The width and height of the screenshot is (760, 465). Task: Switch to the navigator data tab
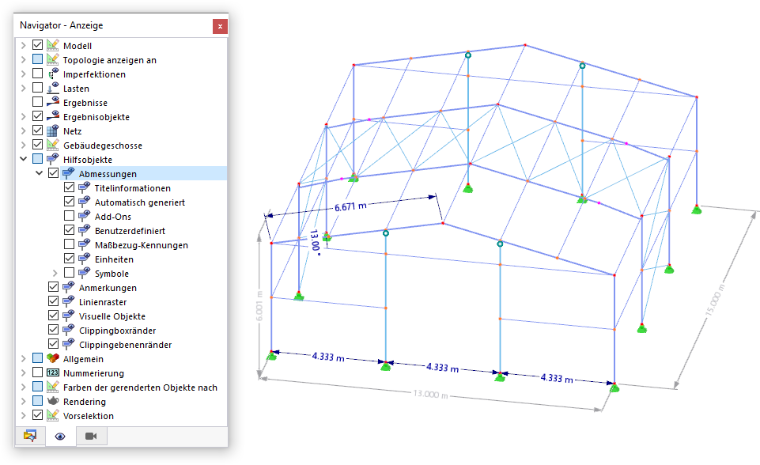point(30,436)
